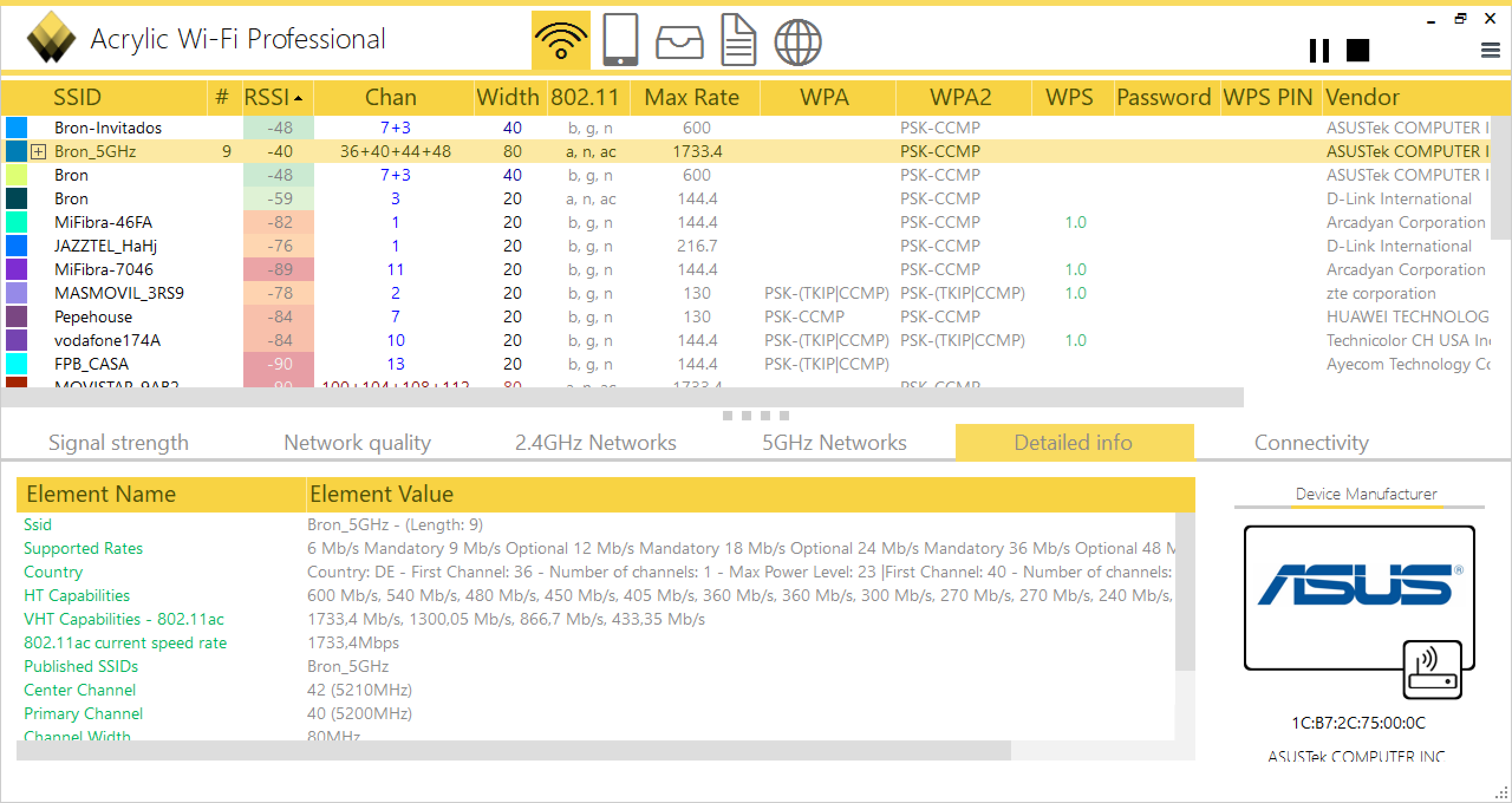Viewport: 1512px width, 803px height.
Task: Open the stations devices view icon
Action: tap(620, 40)
